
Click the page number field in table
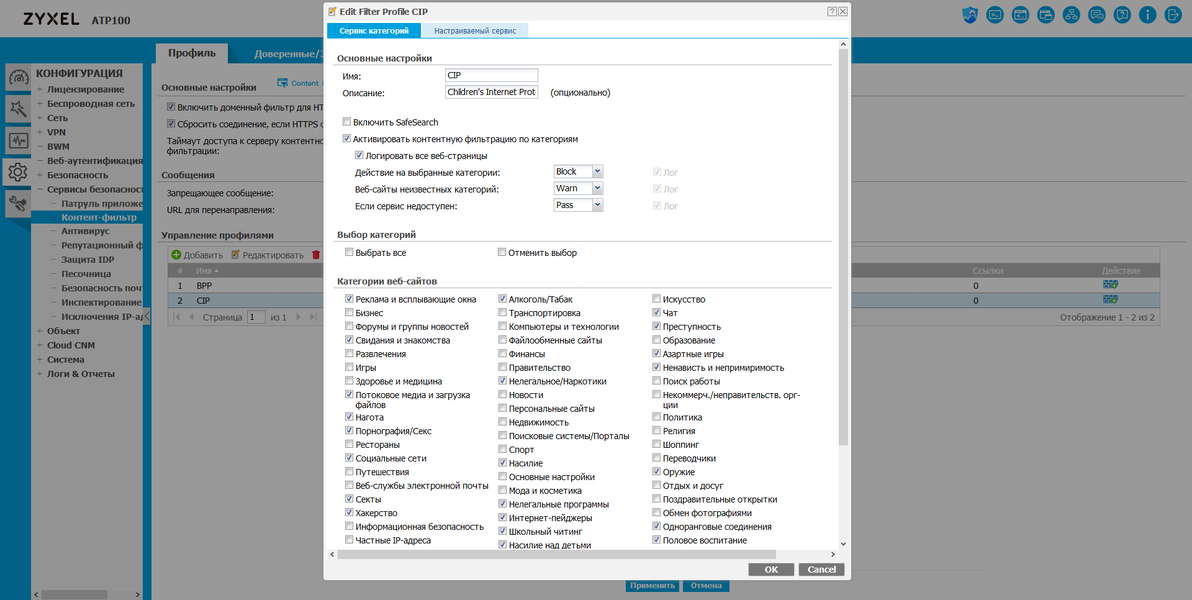click(256, 316)
